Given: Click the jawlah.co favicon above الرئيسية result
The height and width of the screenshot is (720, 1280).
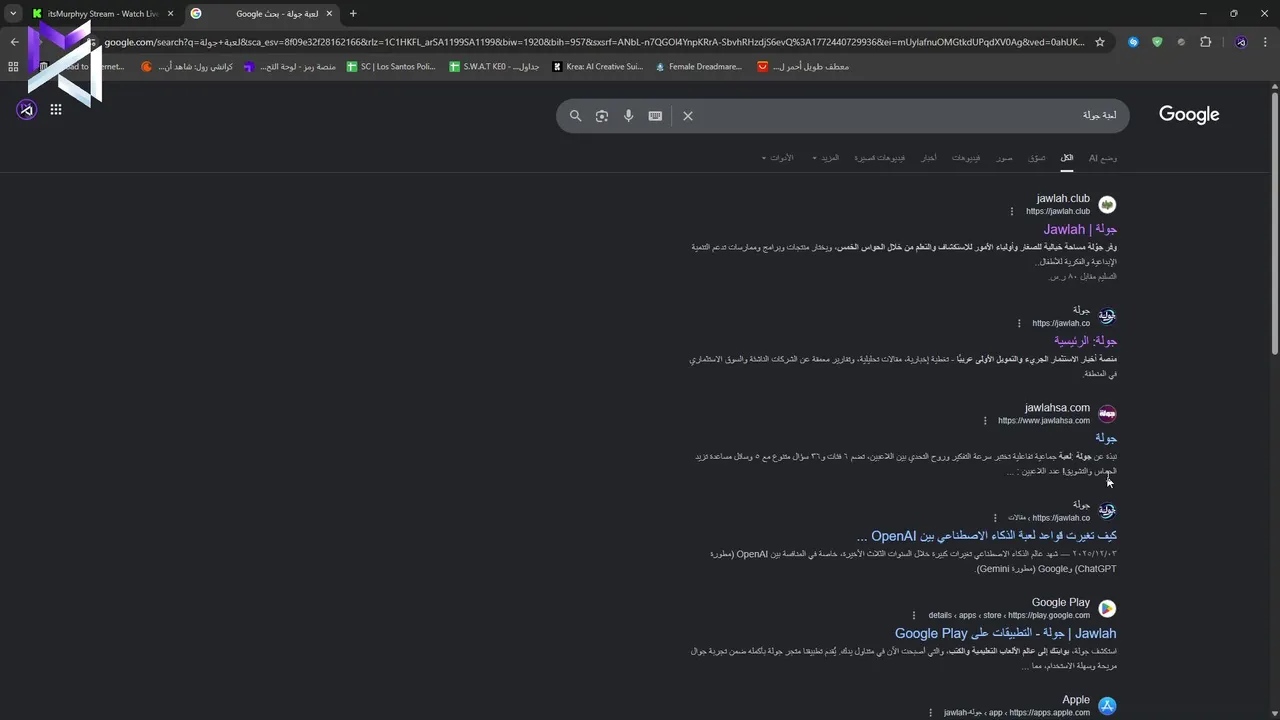Looking at the screenshot, I should tap(1107, 316).
